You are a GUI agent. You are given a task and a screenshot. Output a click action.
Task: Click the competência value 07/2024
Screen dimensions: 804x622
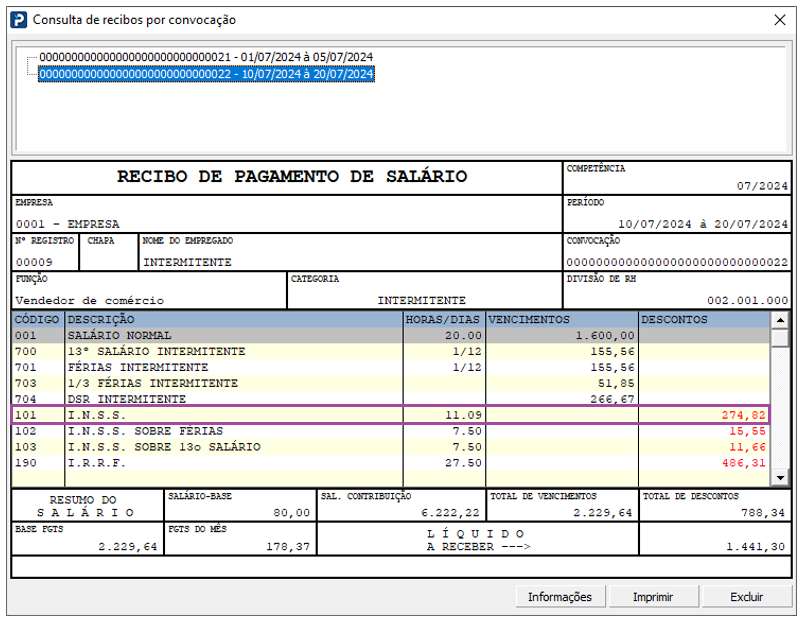762,186
